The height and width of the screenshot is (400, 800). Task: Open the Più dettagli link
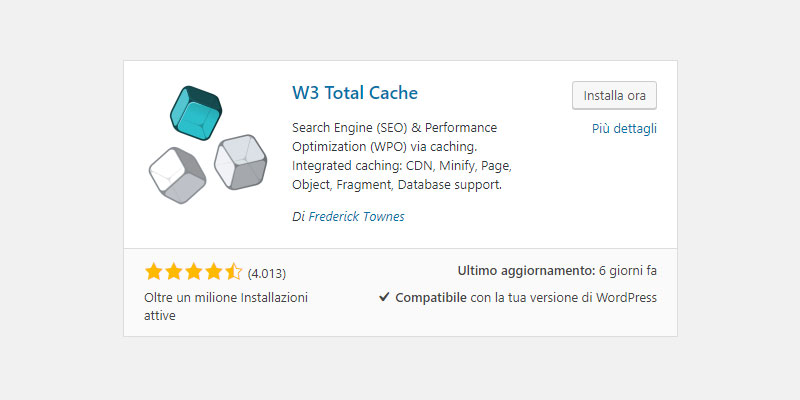coord(624,129)
